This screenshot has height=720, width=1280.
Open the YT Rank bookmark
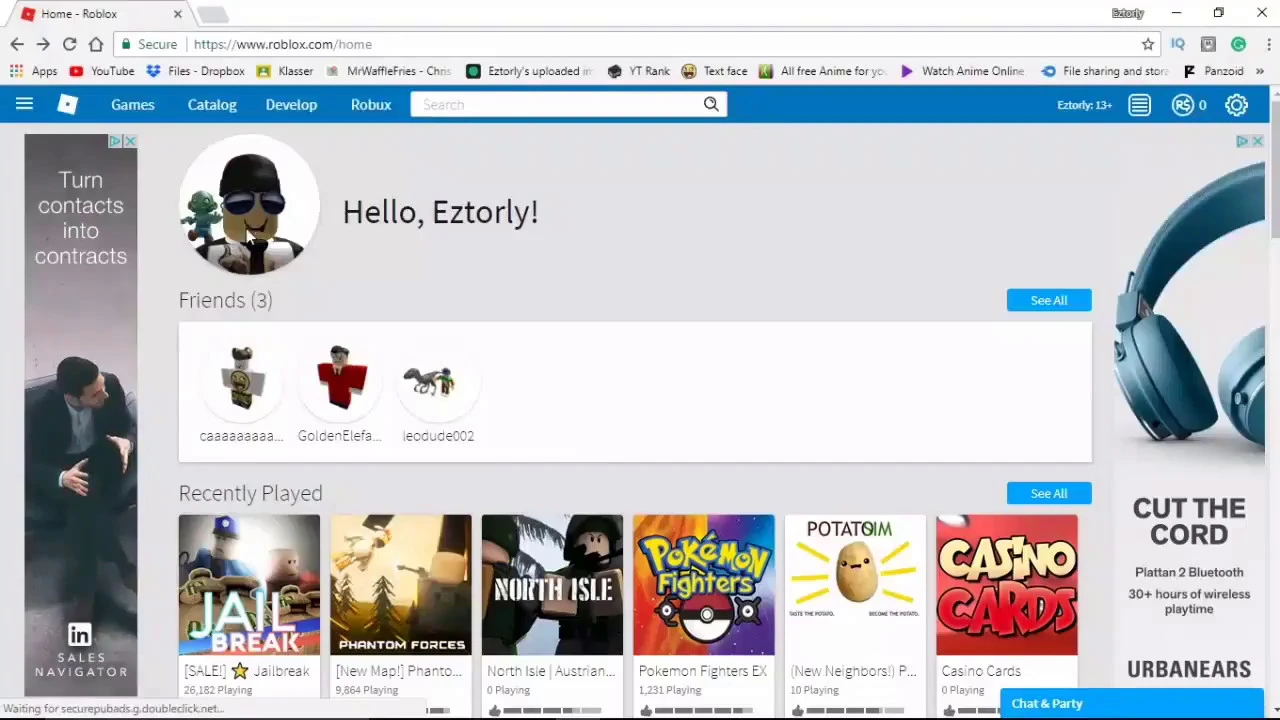pos(638,71)
